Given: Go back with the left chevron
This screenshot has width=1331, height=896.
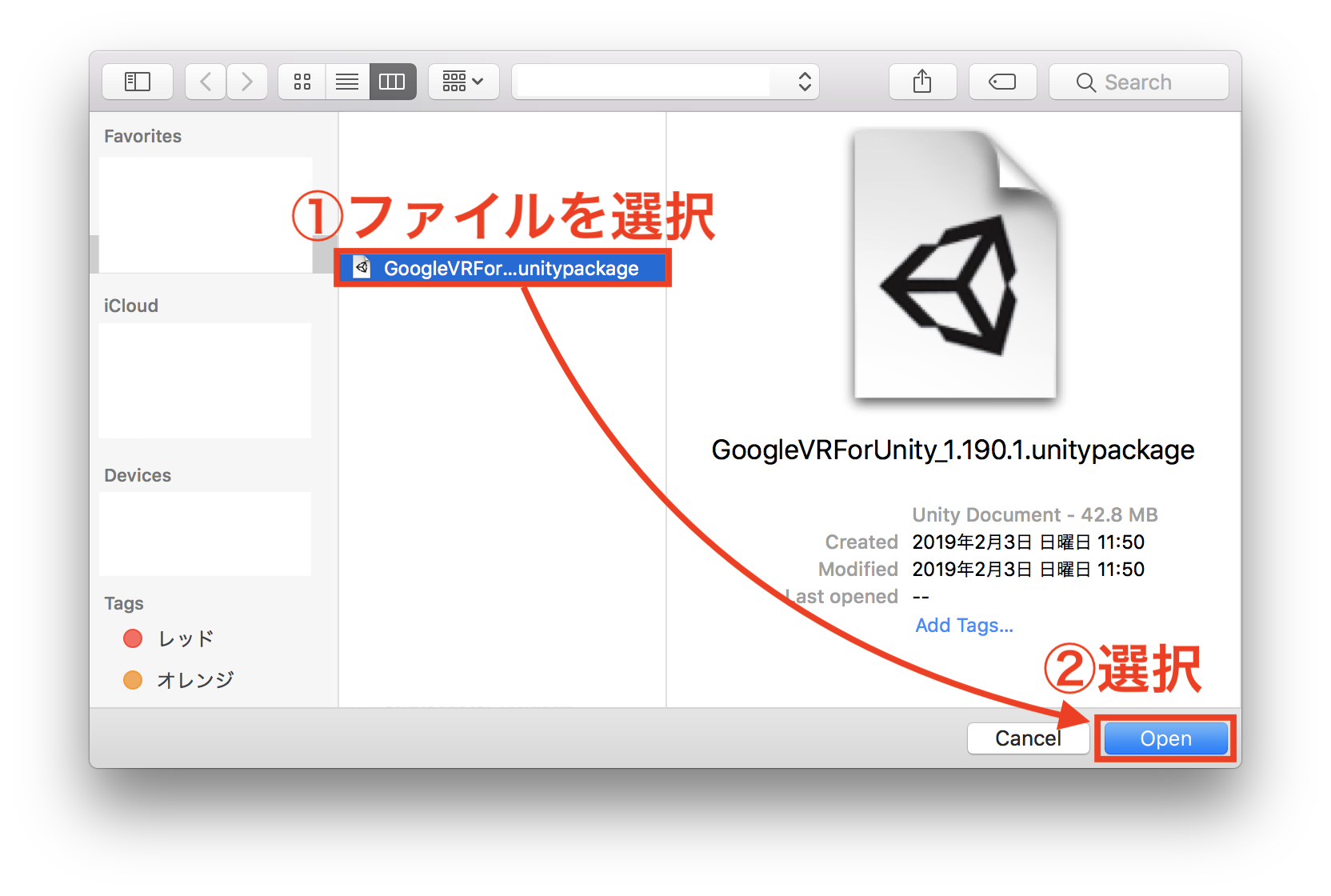Looking at the screenshot, I should [x=206, y=82].
